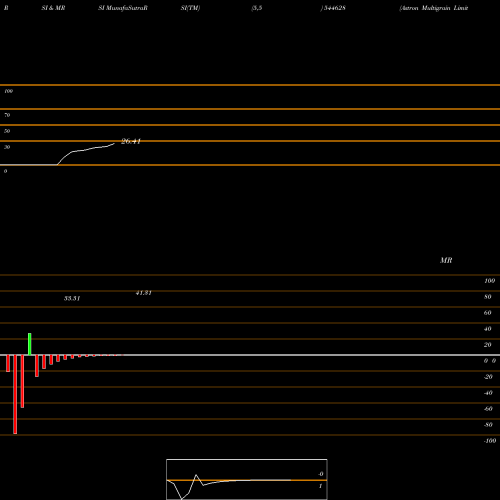Click the 20 label on lower right axis
The height and width of the screenshot is (500, 500).
(x=488, y=345)
